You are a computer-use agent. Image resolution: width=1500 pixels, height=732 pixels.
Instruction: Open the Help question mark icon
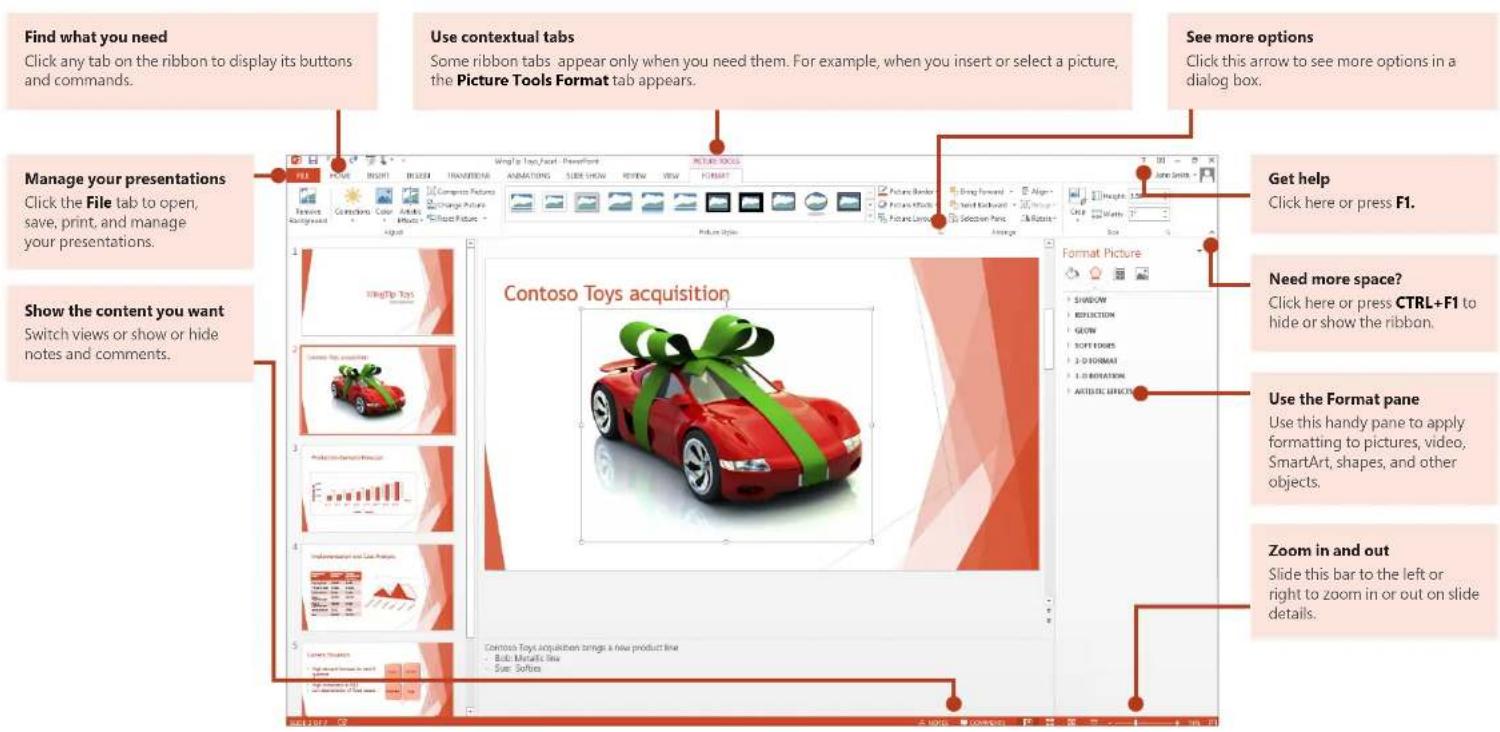tap(1144, 160)
